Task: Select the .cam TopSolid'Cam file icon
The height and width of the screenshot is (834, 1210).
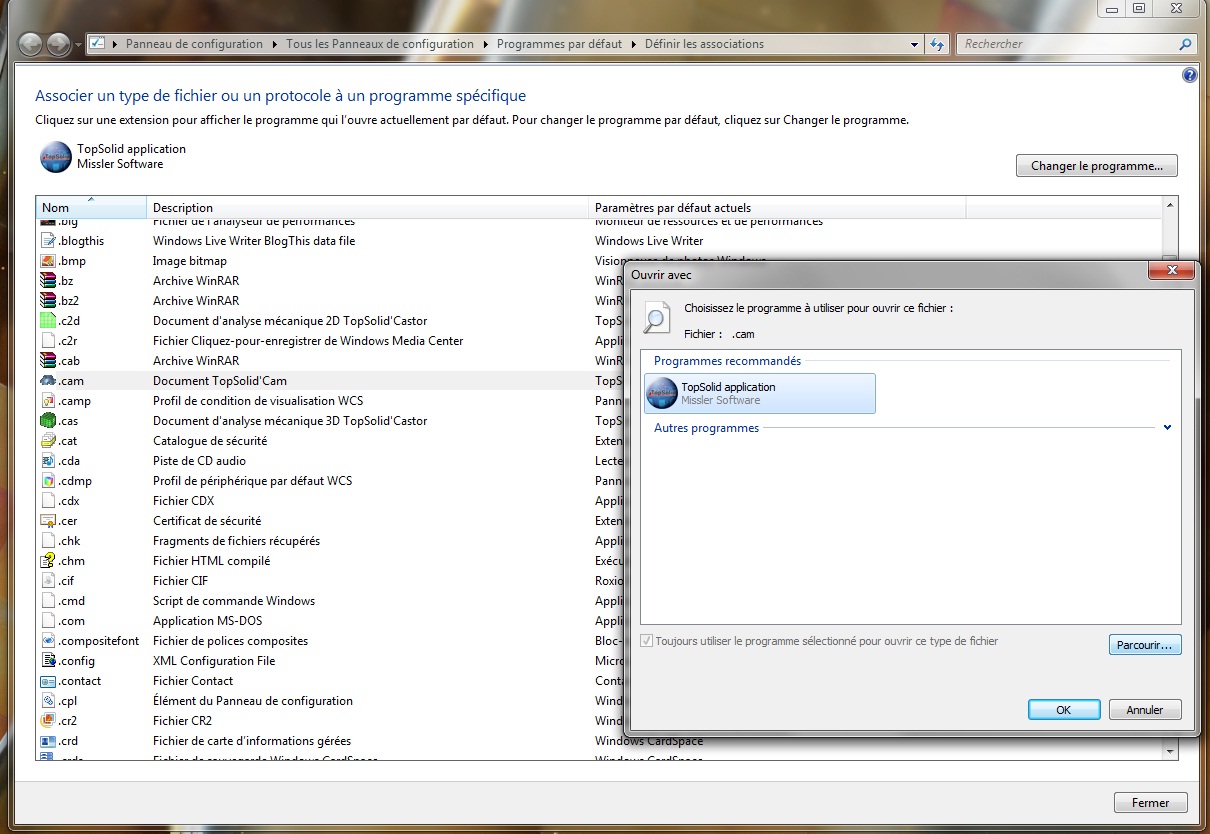Action: coord(47,381)
